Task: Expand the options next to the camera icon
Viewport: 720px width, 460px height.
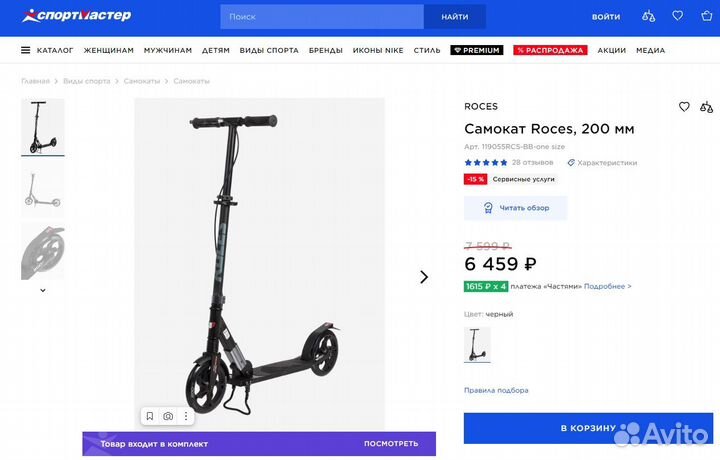Action: tap(185, 416)
